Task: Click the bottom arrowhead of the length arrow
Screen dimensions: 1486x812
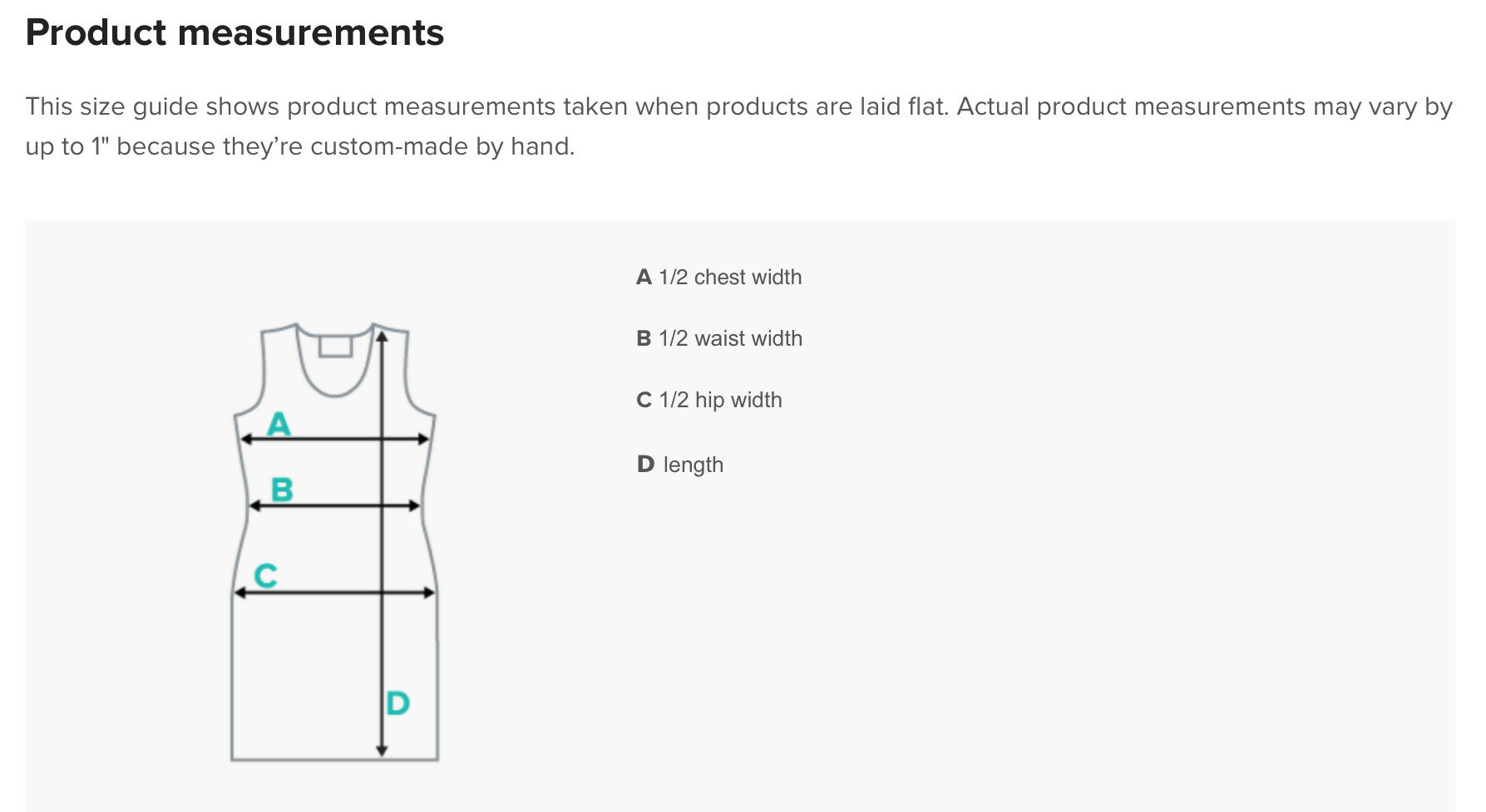Action: pos(382,750)
